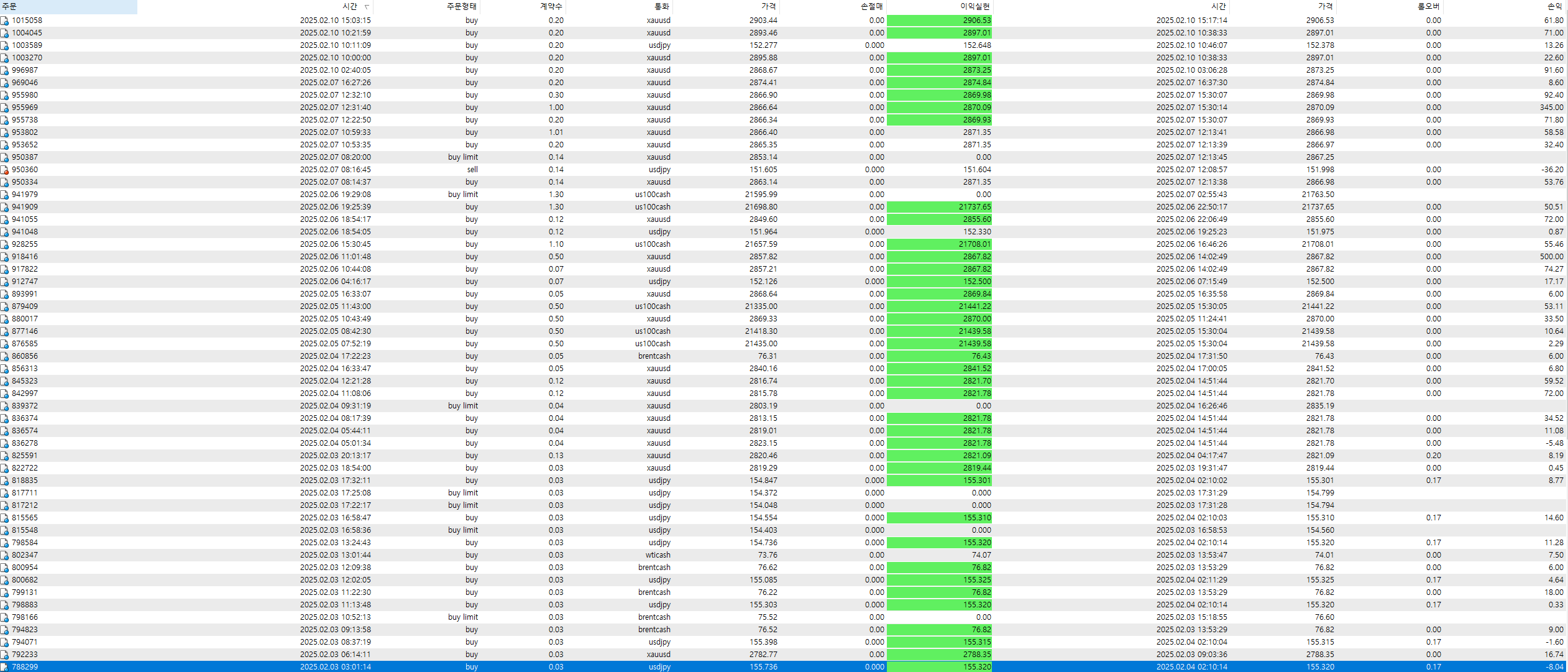Screen dimensions: 1568x672
Task: Click the buy icon for order 1015058
Action: 4,21
